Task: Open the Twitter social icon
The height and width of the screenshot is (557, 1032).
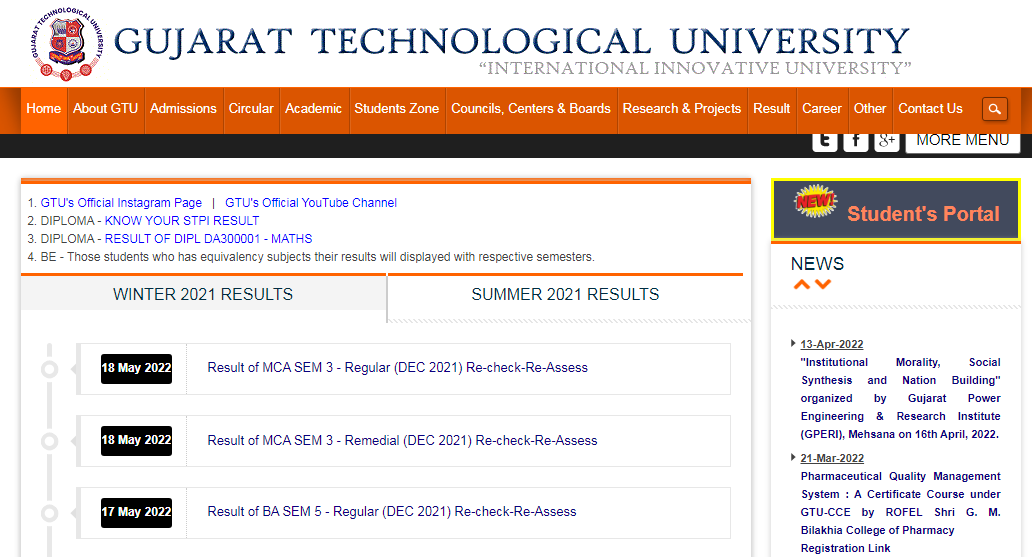Action: [x=825, y=141]
